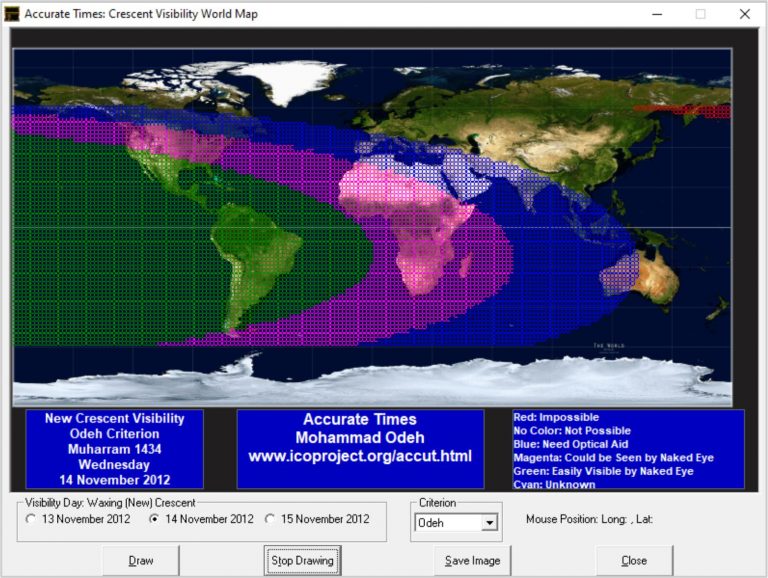
Task: Select the 14 November 2012 visibility day
Action: pyautogui.click(x=154, y=519)
